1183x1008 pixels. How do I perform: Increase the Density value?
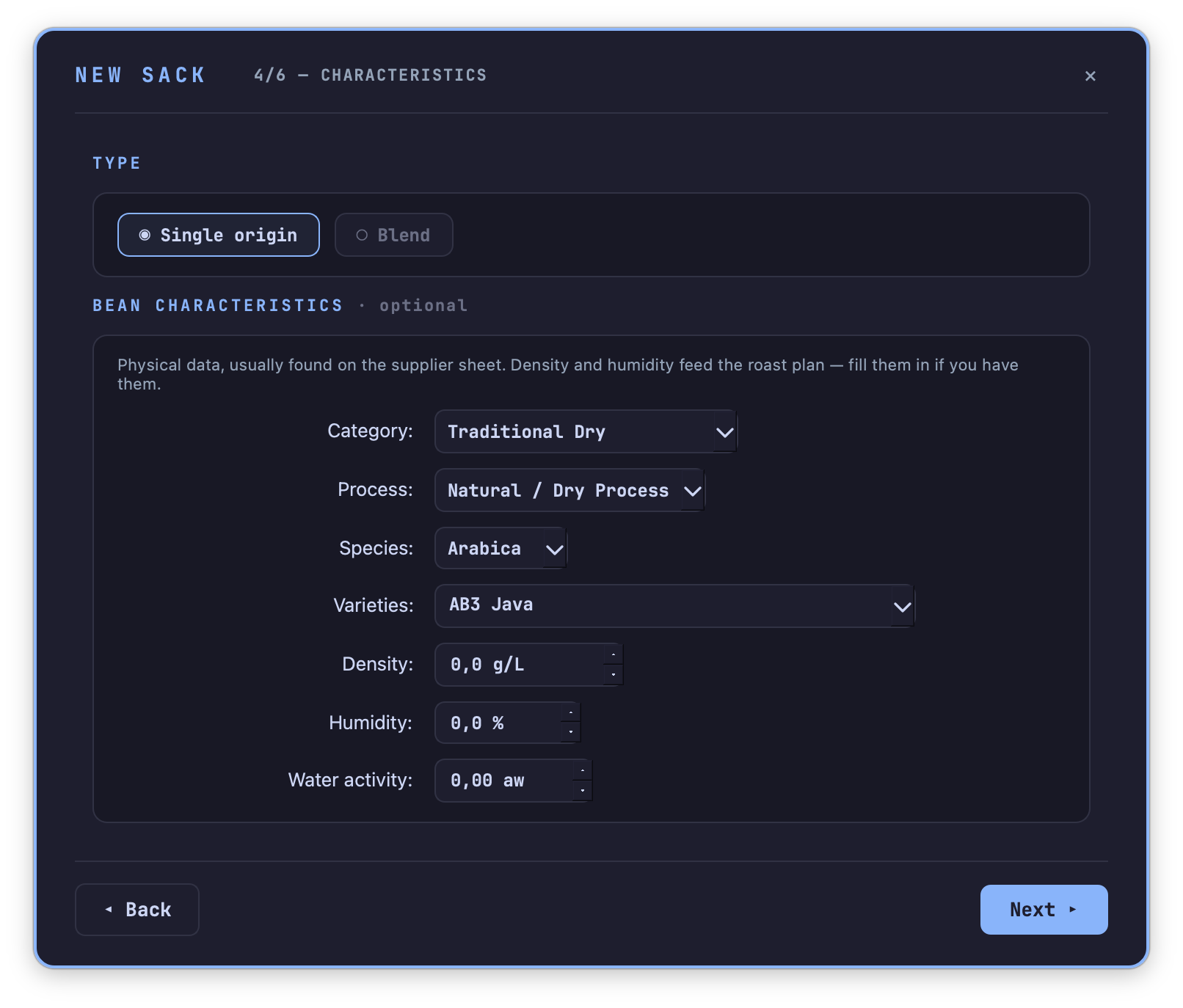coord(614,654)
